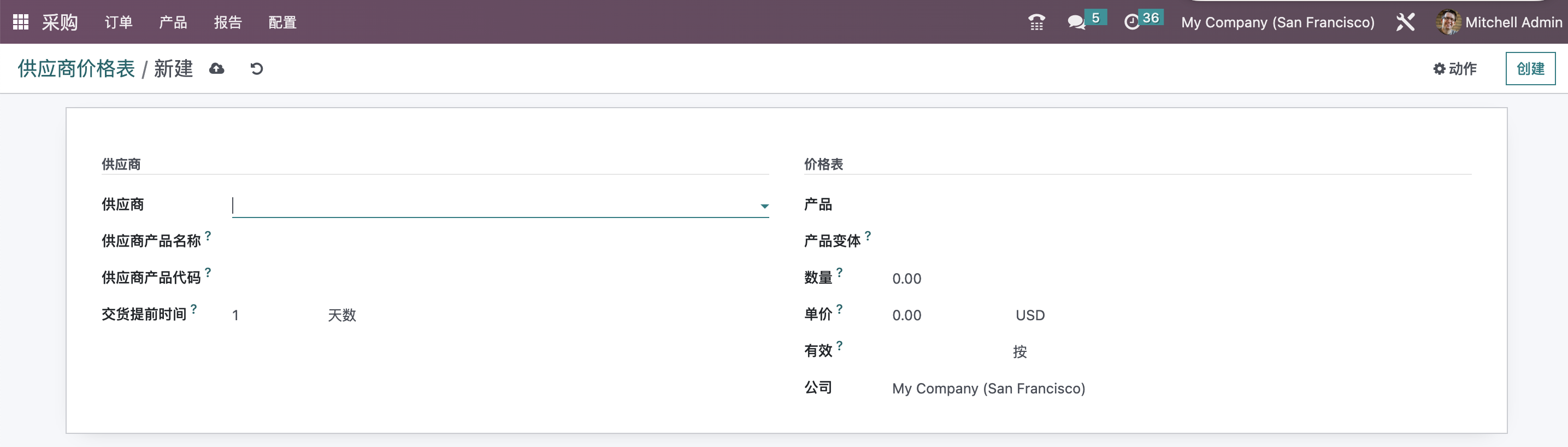Click the 产品 field in 价格表 section

click(1181, 205)
